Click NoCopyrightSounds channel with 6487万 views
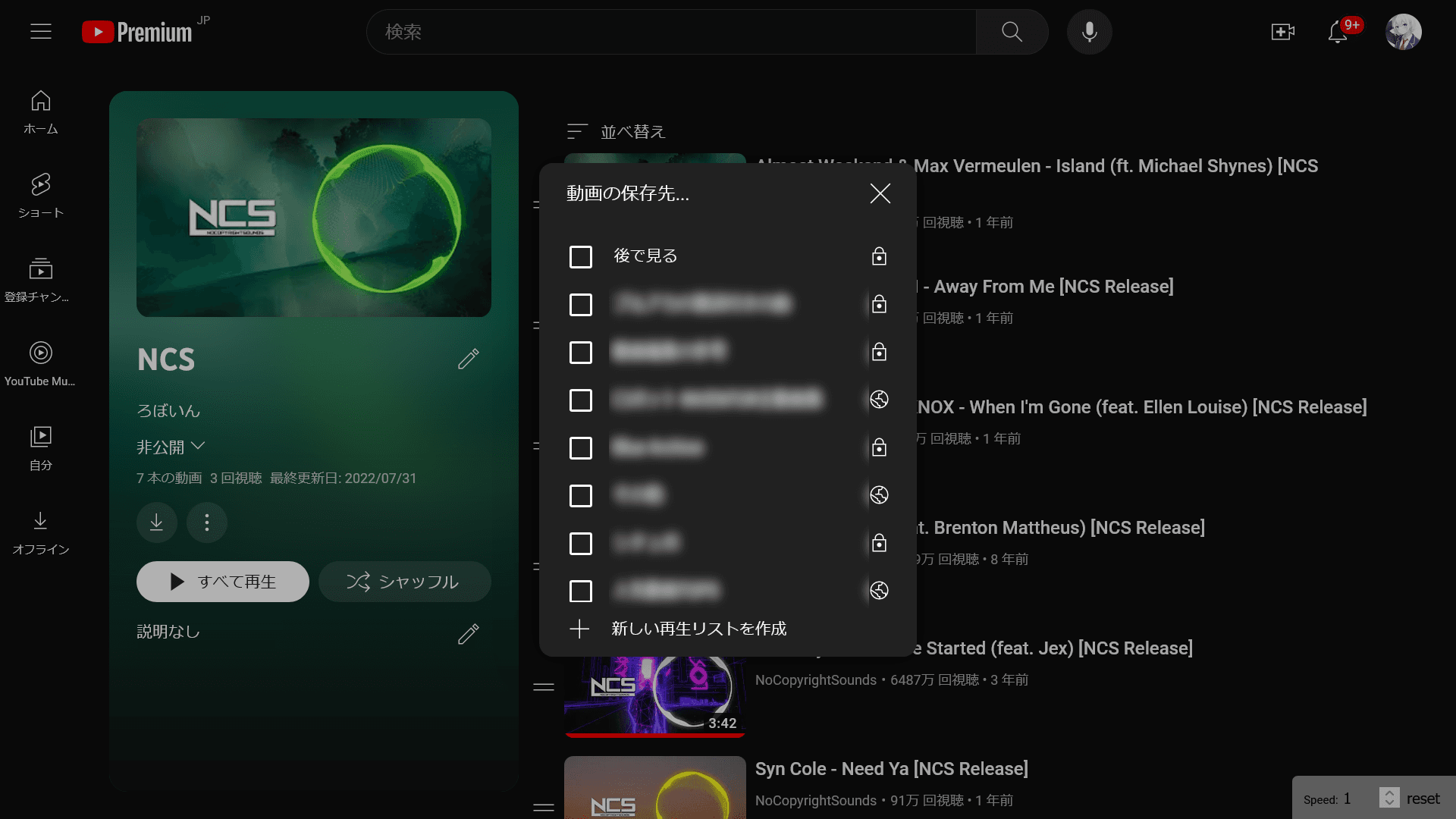 pos(816,680)
